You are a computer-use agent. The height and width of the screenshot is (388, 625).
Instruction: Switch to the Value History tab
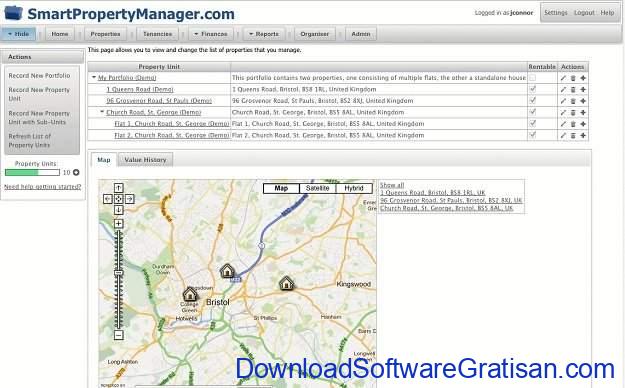[x=145, y=160]
